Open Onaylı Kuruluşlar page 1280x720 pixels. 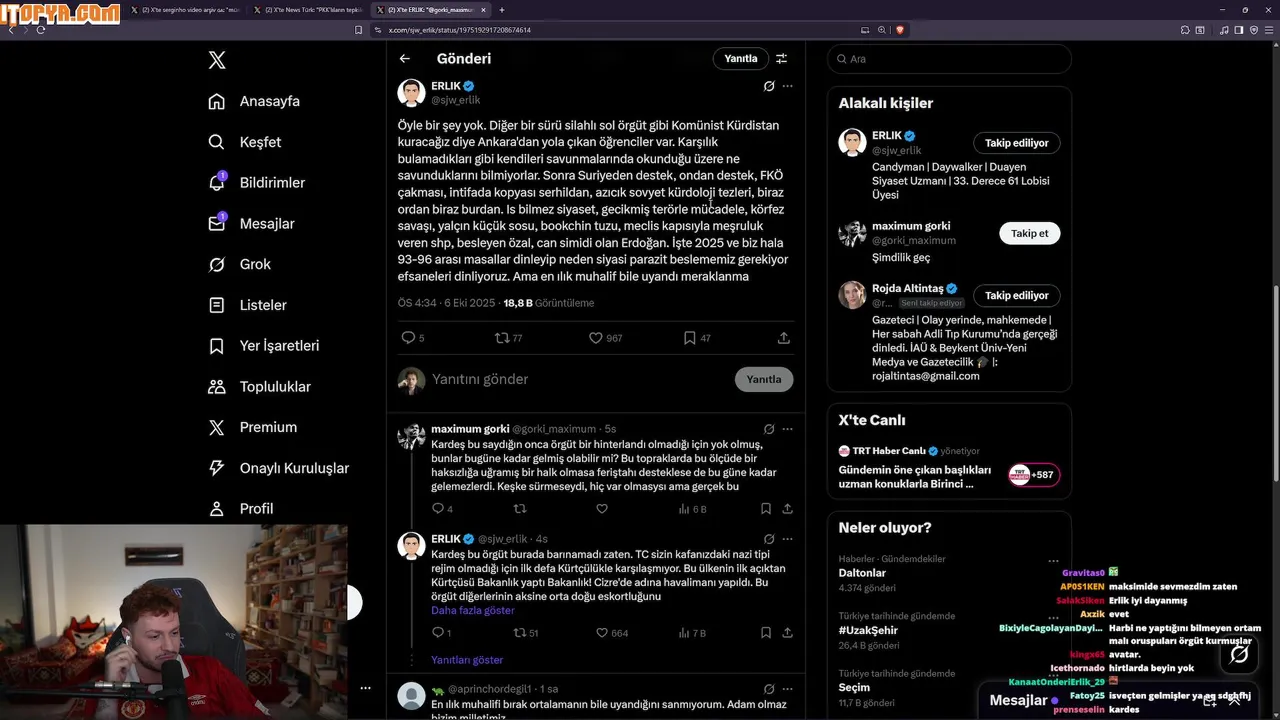pos(278,468)
